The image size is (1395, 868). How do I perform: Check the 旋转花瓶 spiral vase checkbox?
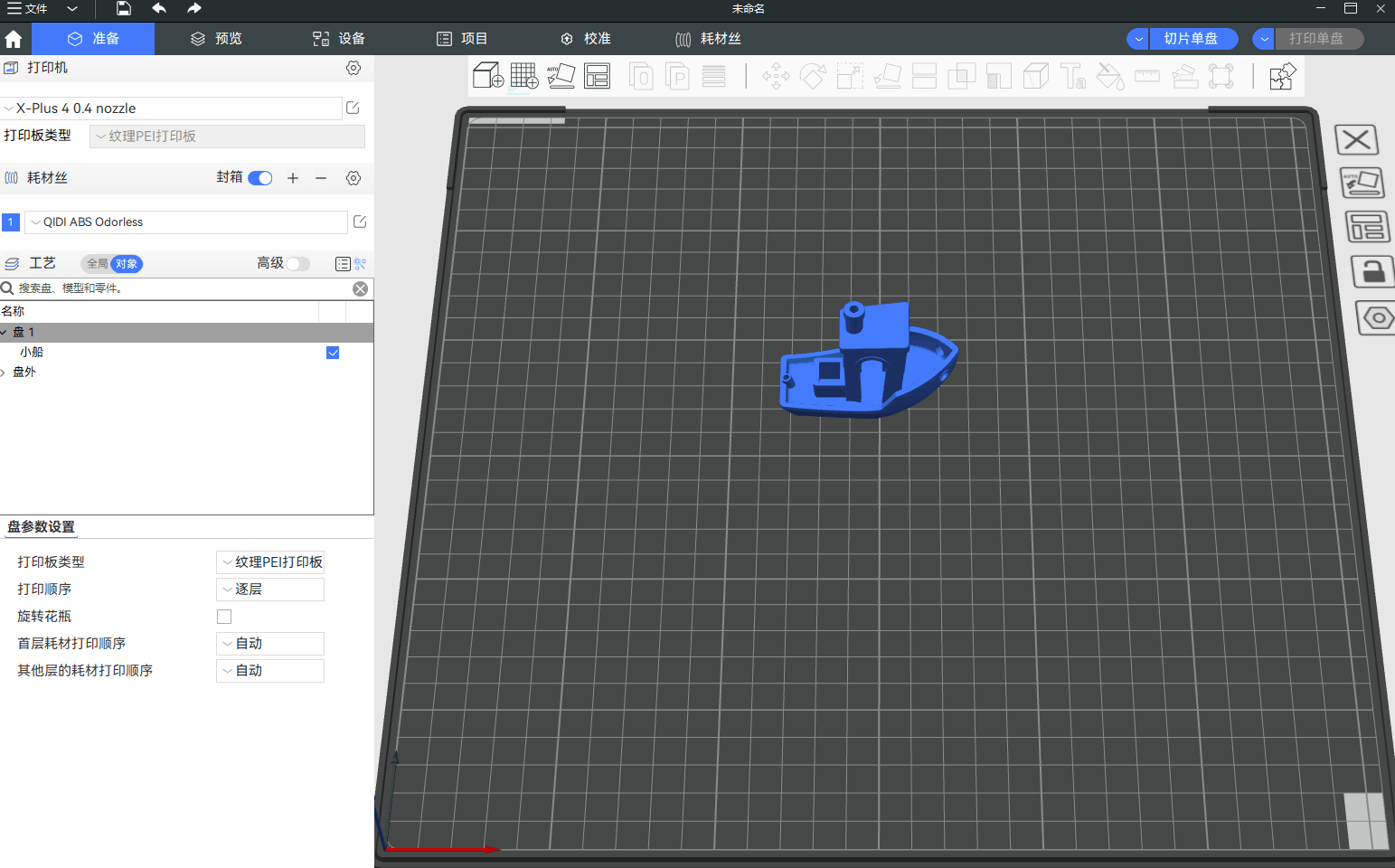click(224, 617)
